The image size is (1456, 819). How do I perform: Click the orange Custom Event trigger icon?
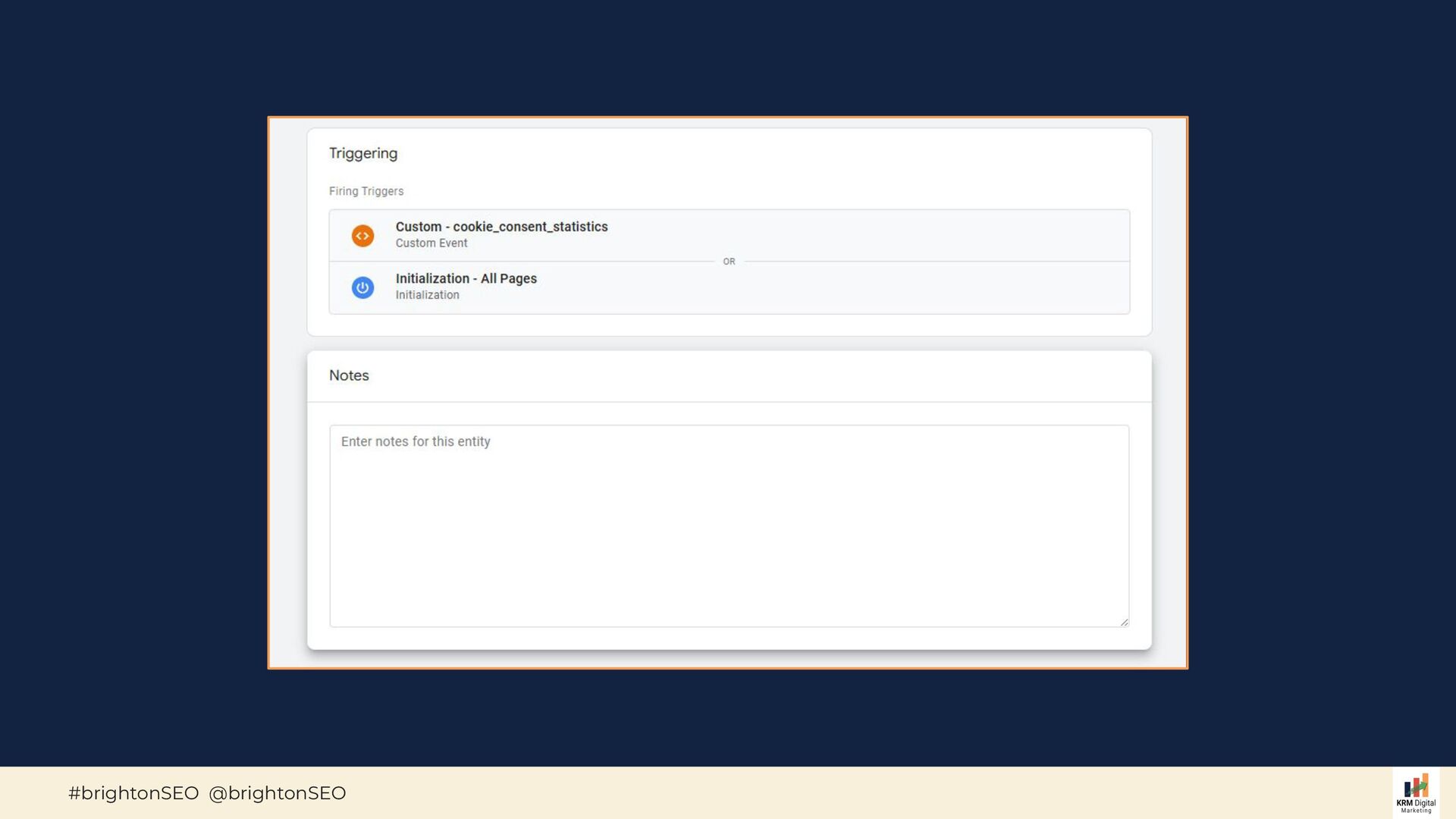point(362,236)
